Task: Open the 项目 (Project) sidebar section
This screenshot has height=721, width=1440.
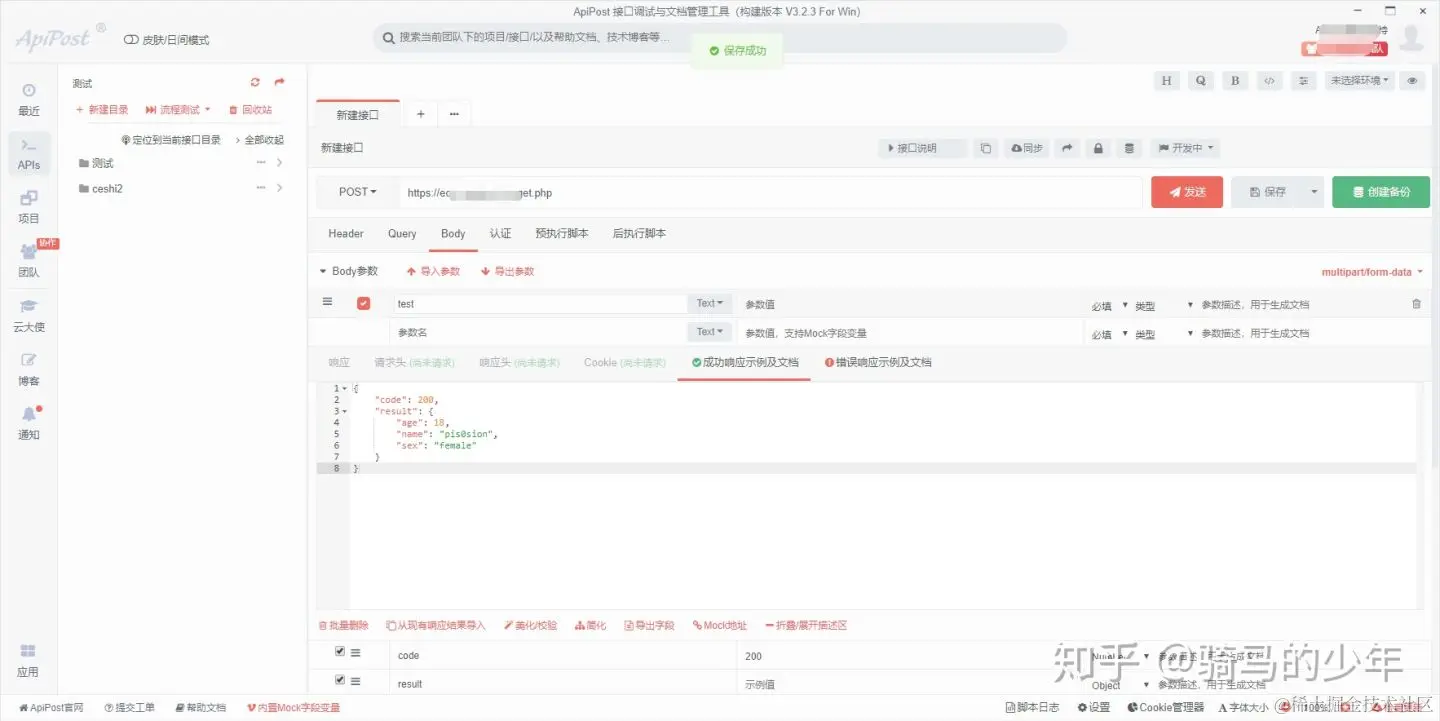Action: point(29,207)
